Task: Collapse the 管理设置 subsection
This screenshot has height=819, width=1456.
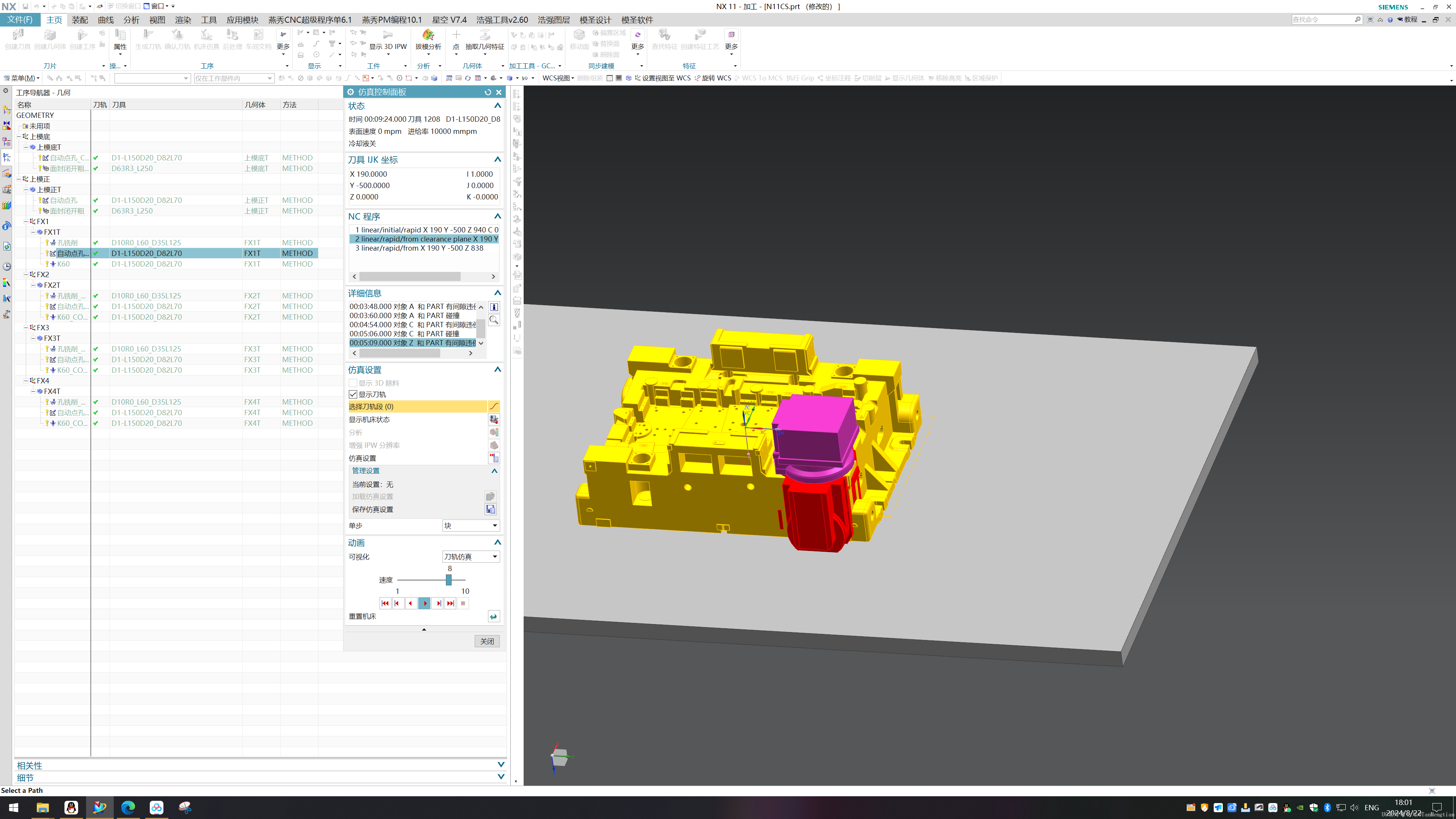Action: [x=494, y=471]
